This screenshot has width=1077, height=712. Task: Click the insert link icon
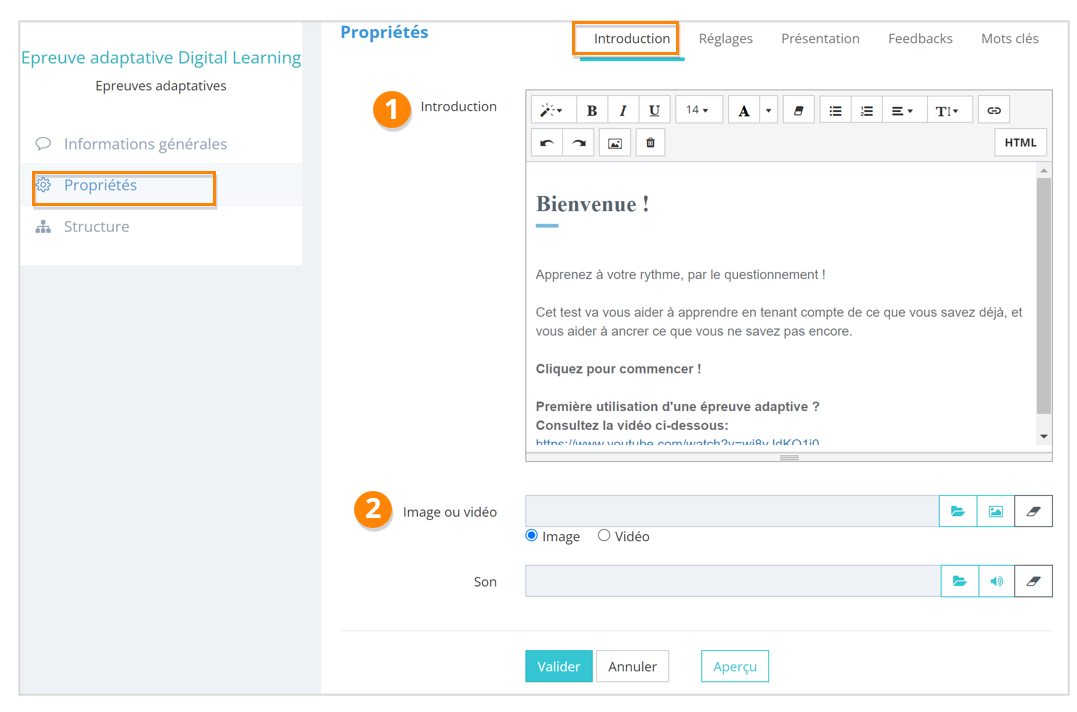[993, 110]
